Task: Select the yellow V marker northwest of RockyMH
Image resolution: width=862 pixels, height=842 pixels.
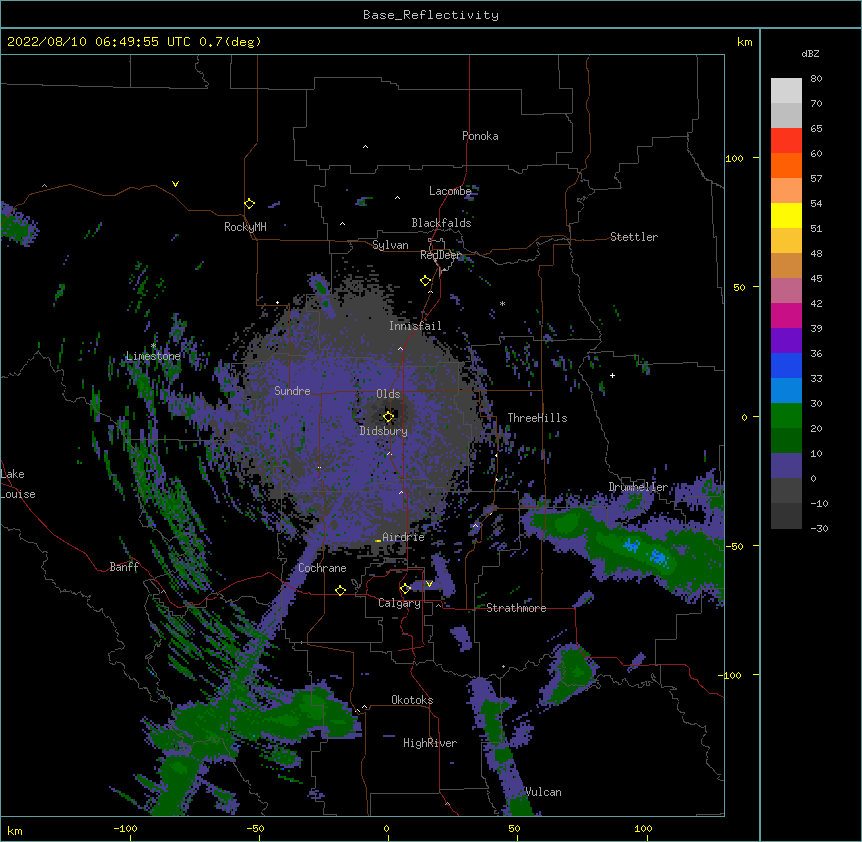Action: click(175, 184)
